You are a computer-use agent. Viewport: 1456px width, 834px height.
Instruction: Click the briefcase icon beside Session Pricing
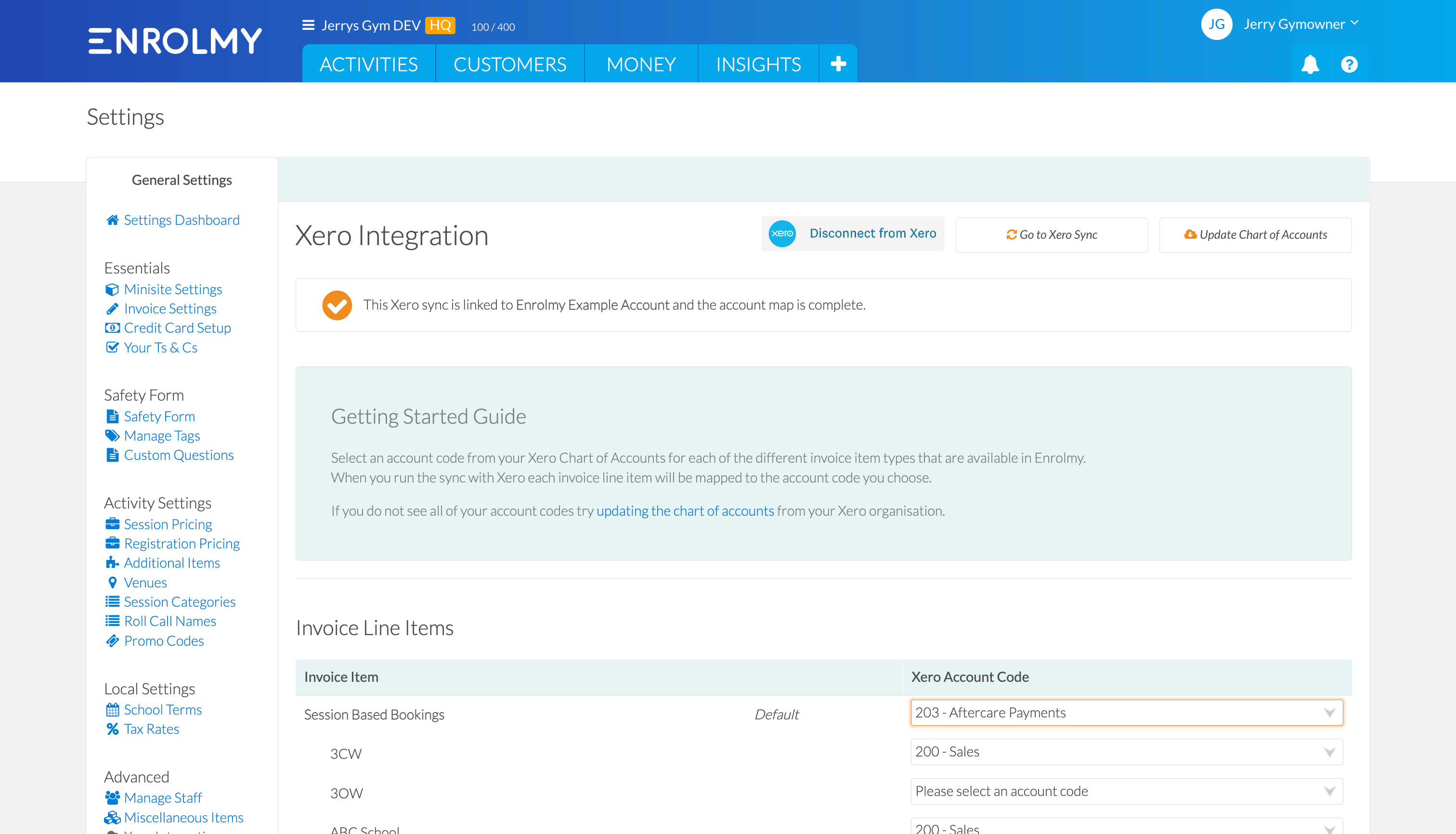[x=112, y=523]
